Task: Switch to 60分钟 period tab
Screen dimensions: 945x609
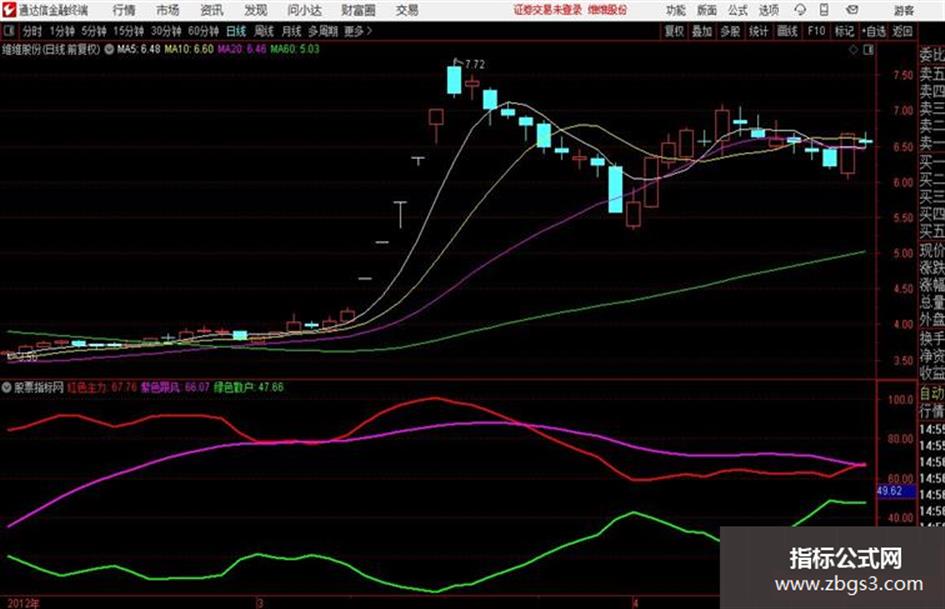Action: click(203, 31)
